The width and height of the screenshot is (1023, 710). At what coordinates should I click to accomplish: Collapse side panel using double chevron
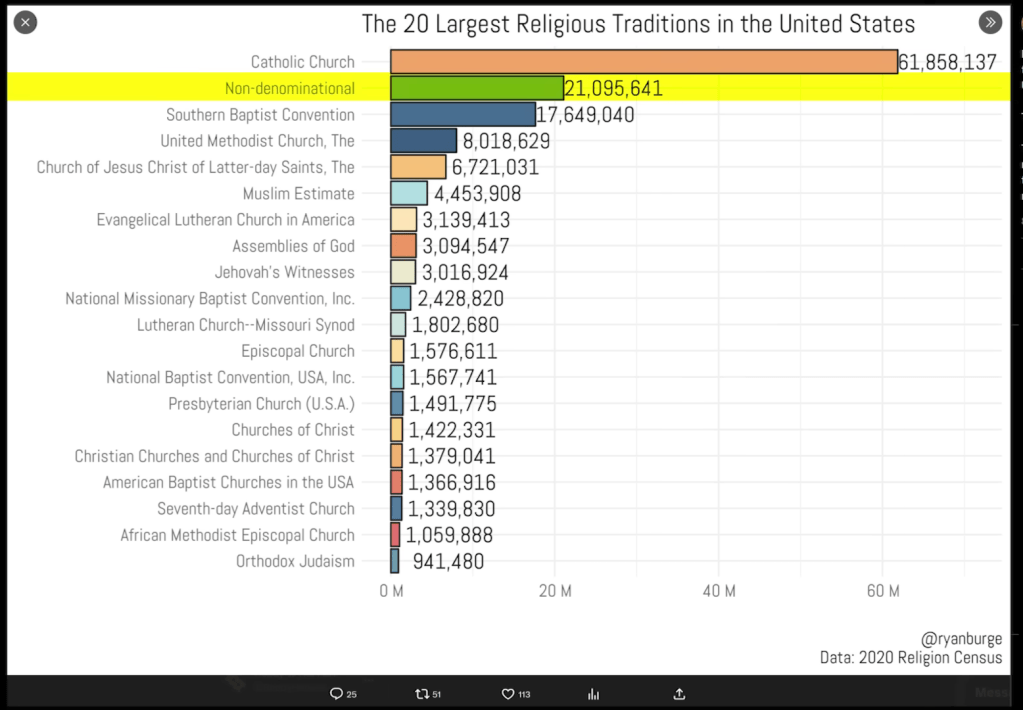(x=990, y=22)
